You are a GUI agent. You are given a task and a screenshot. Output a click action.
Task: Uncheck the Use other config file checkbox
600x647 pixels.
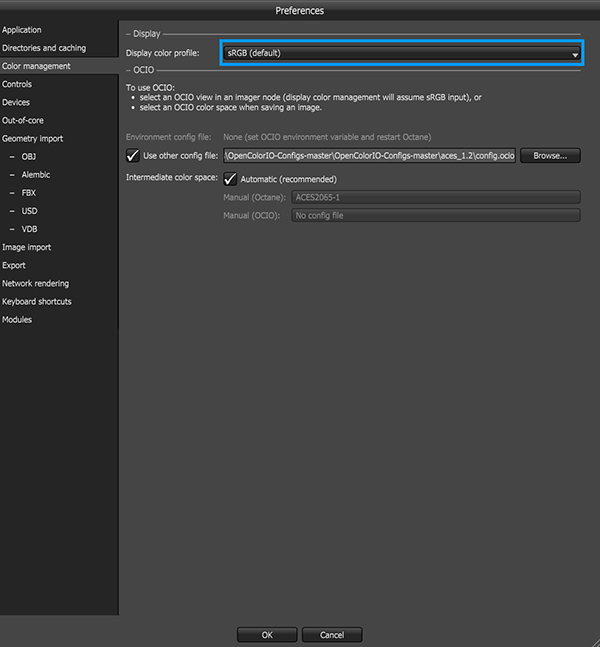133,156
